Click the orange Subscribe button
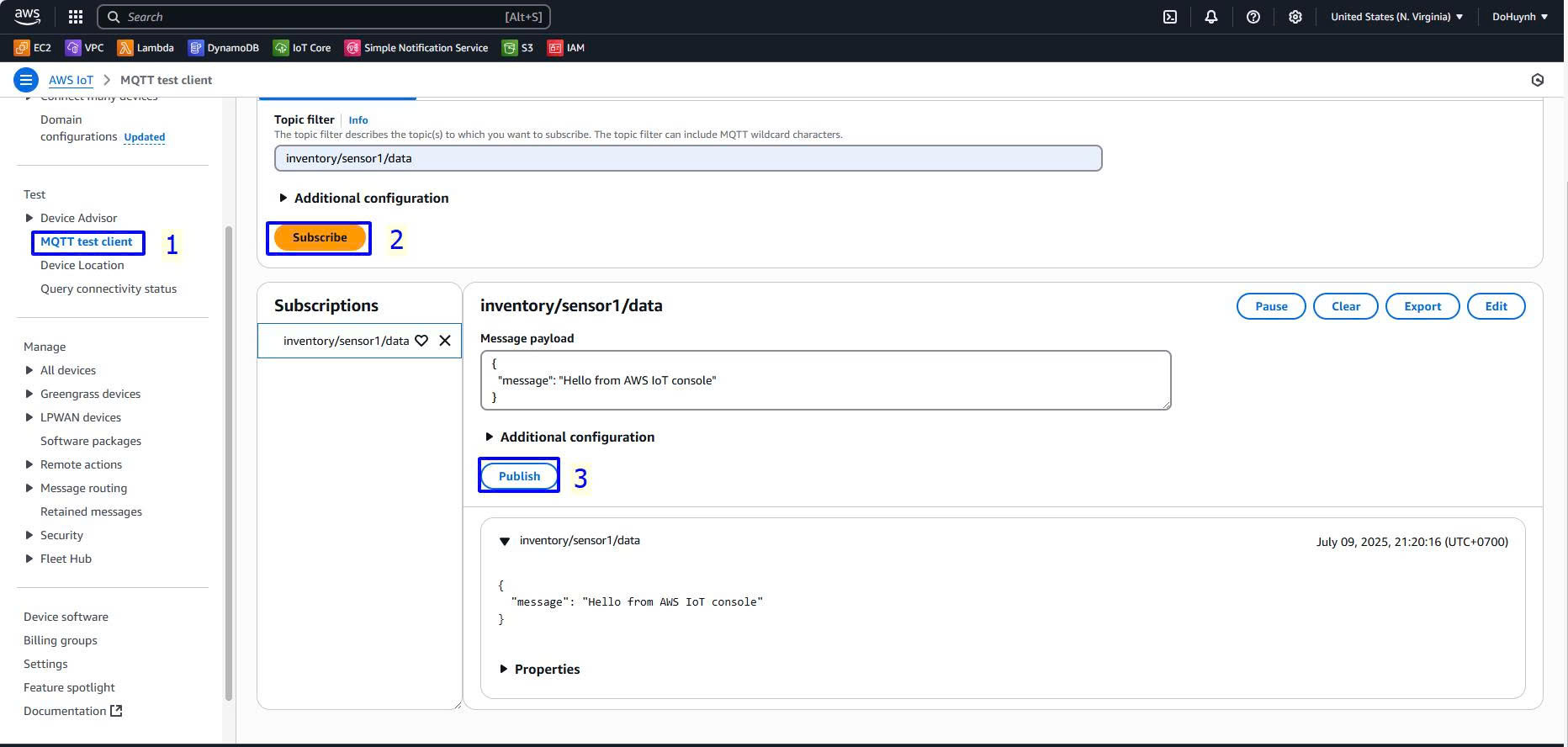 pos(320,238)
